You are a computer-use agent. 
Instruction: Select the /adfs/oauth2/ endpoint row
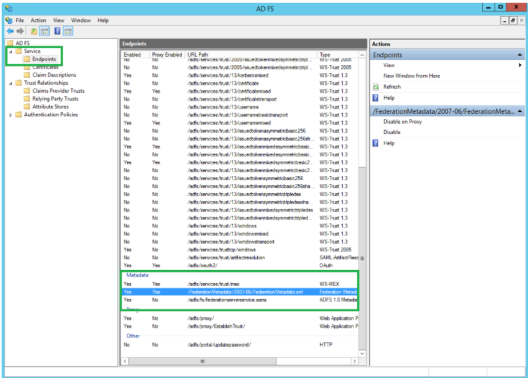(x=240, y=265)
